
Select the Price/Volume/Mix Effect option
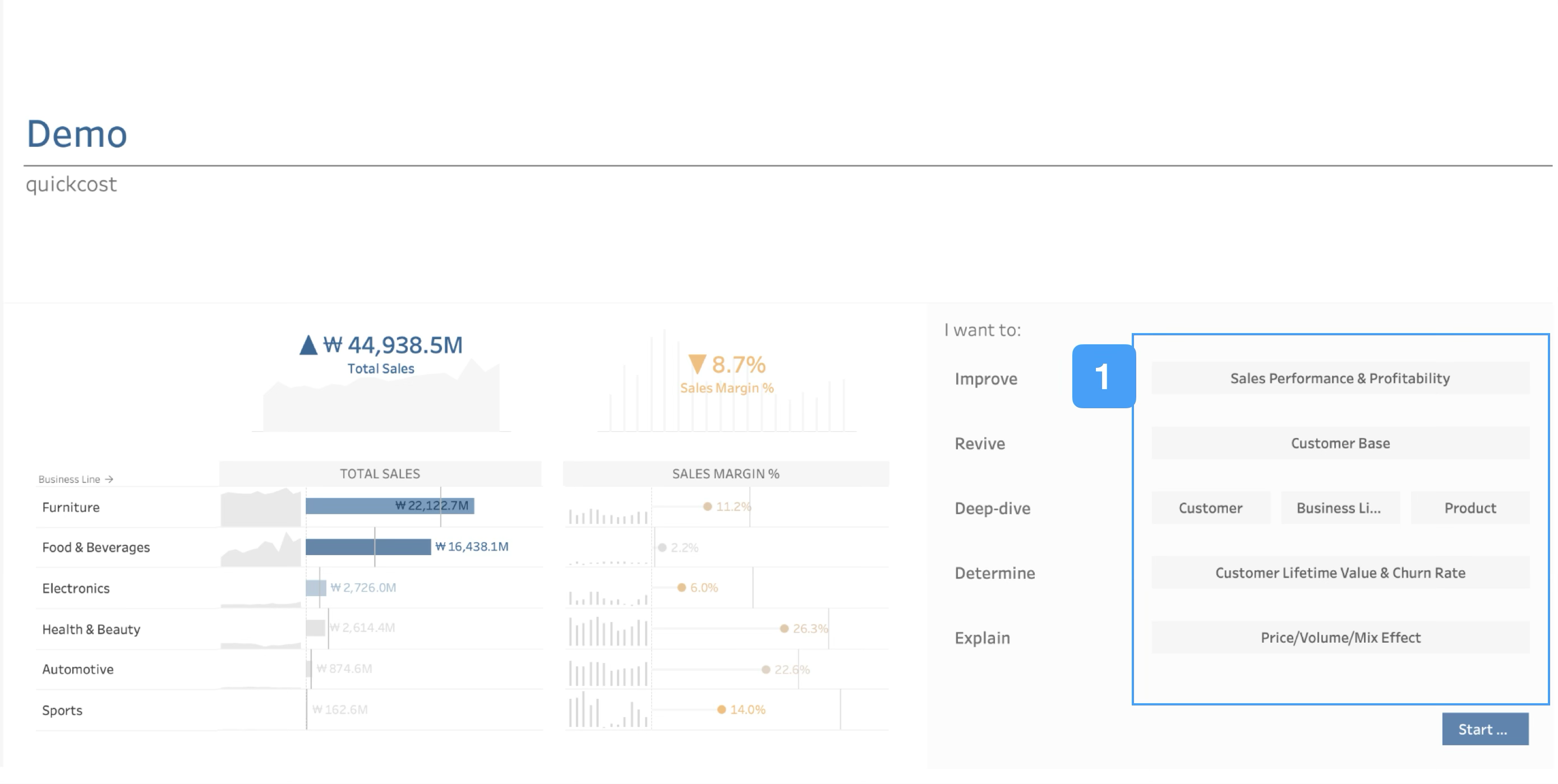[x=1340, y=638]
